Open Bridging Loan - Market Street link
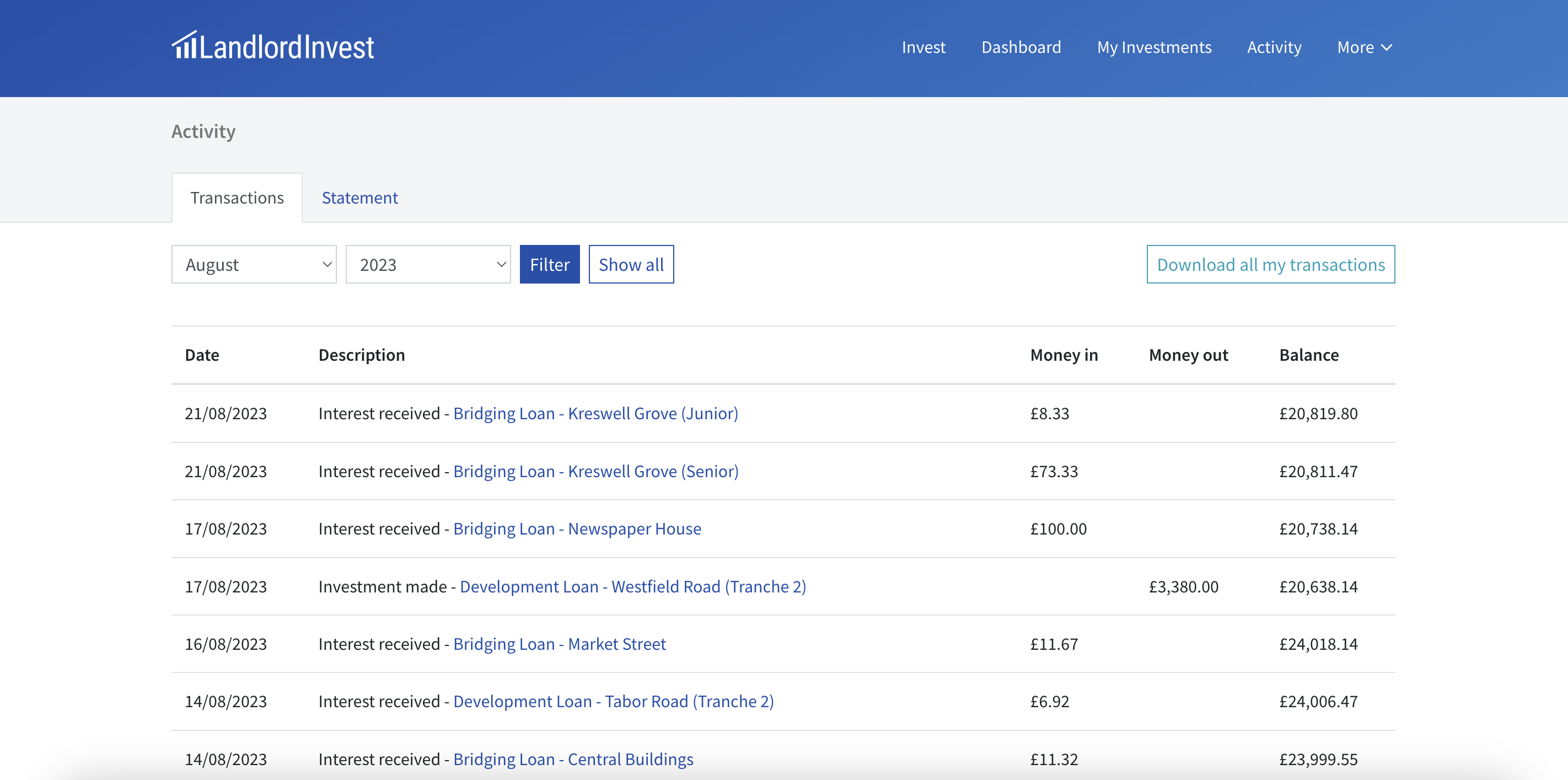 (560, 644)
